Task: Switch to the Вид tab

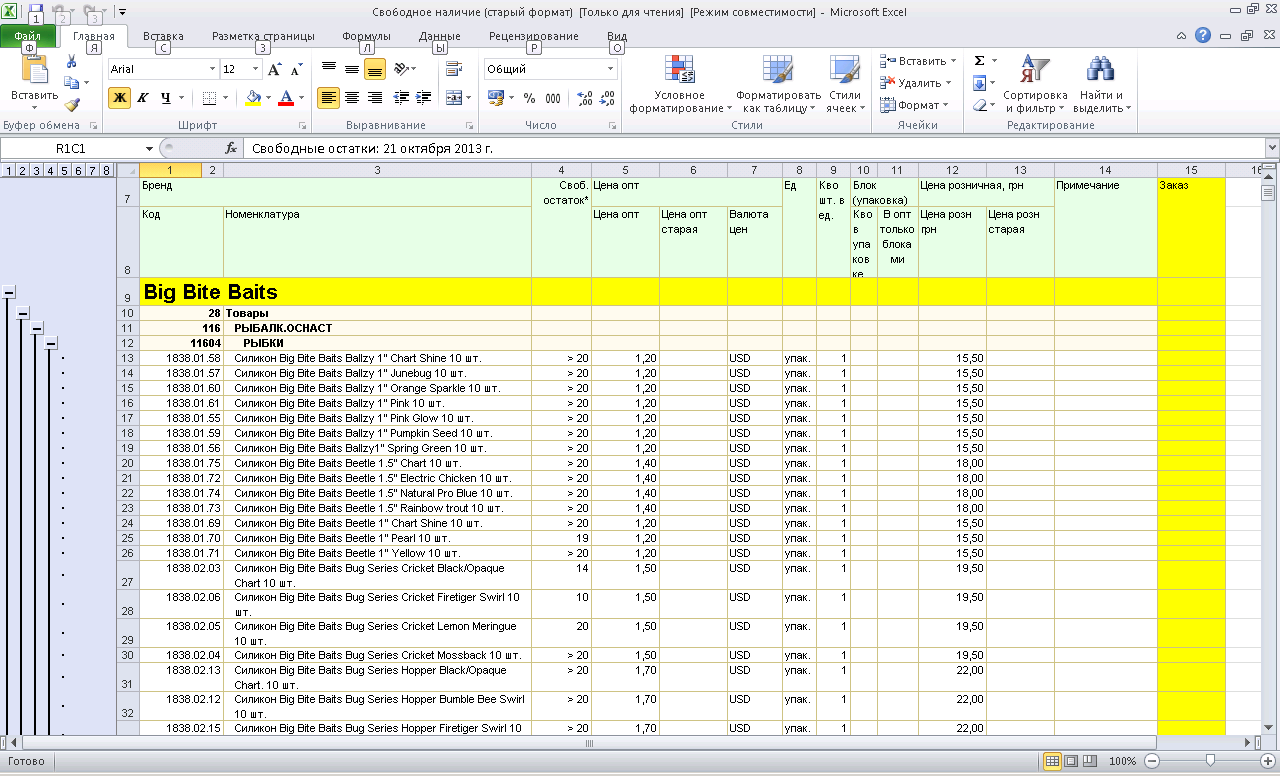Action: (x=617, y=36)
